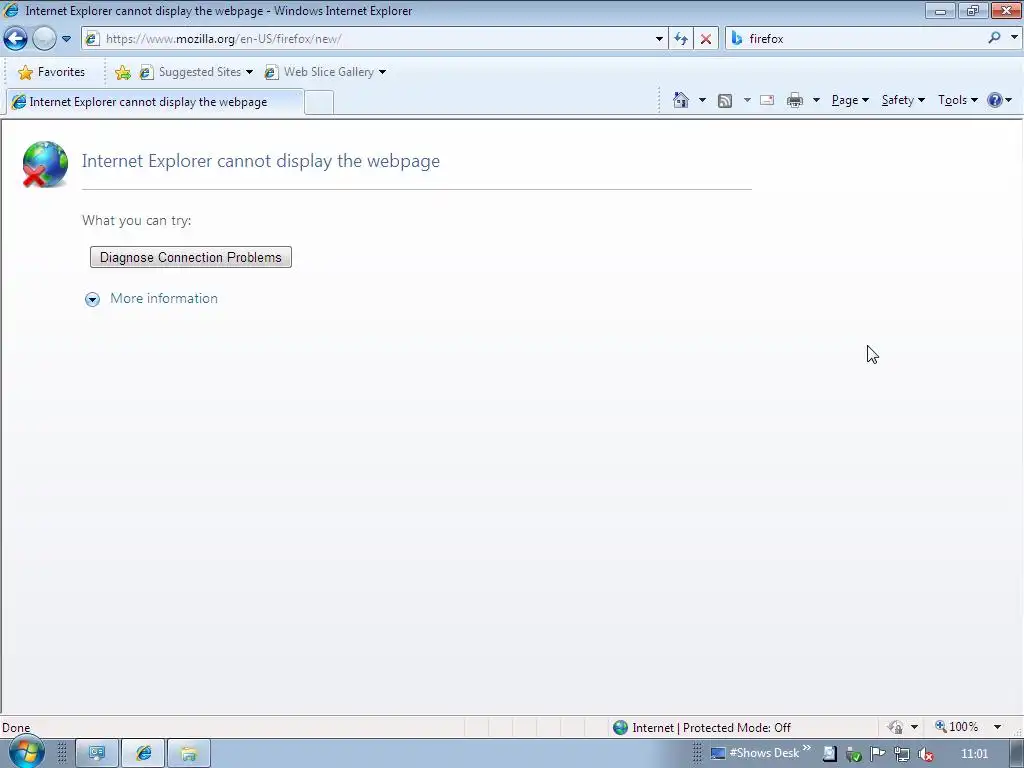Minimize the Internet Explorer window

[x=940, y=10]
